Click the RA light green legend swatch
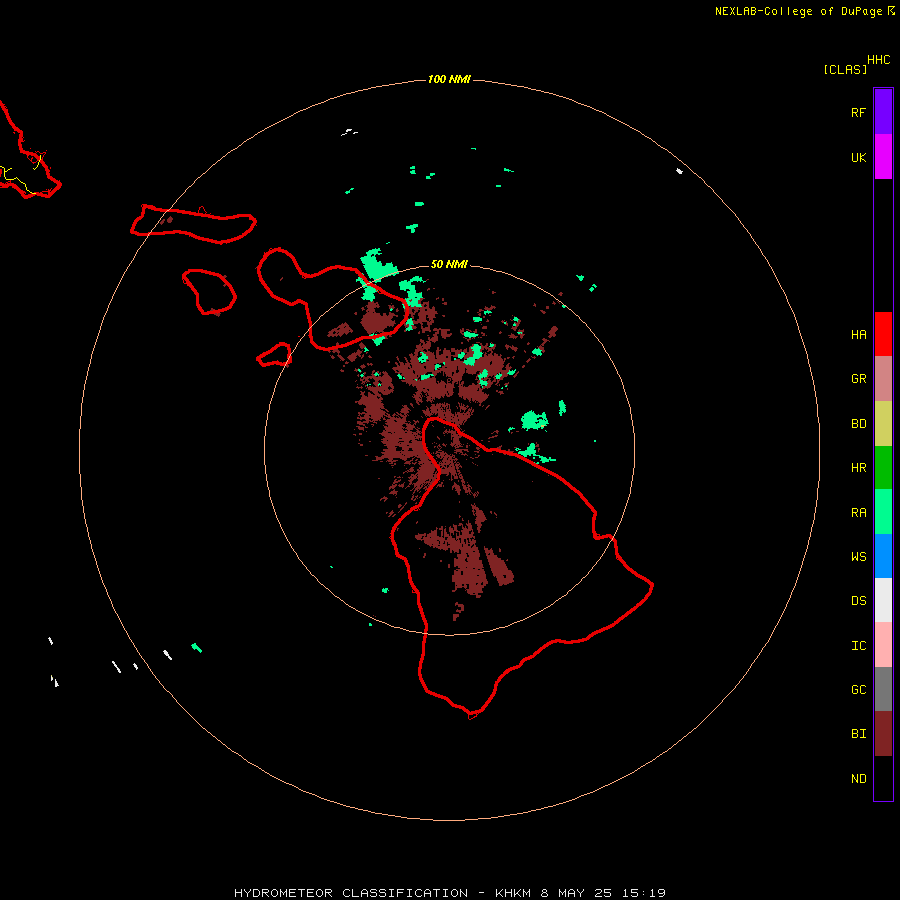 [883, 512]
